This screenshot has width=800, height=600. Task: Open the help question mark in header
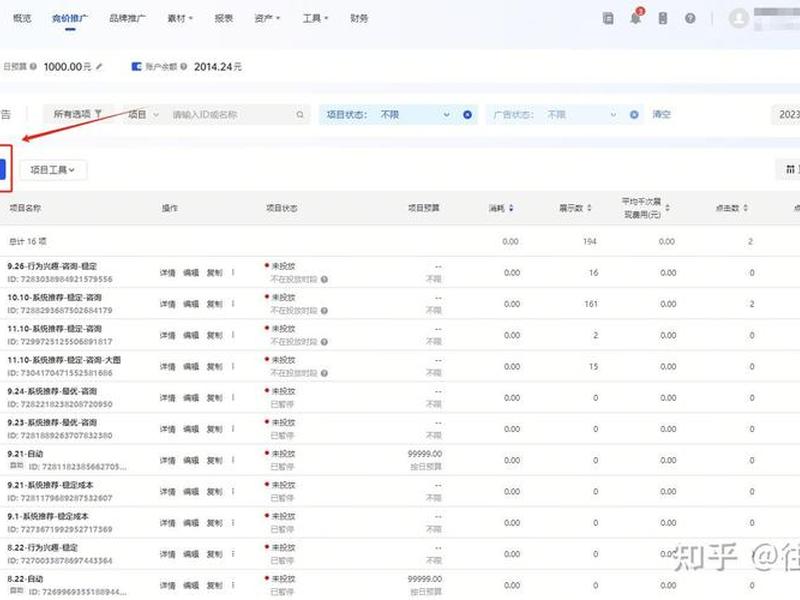(x=690, y=18)
